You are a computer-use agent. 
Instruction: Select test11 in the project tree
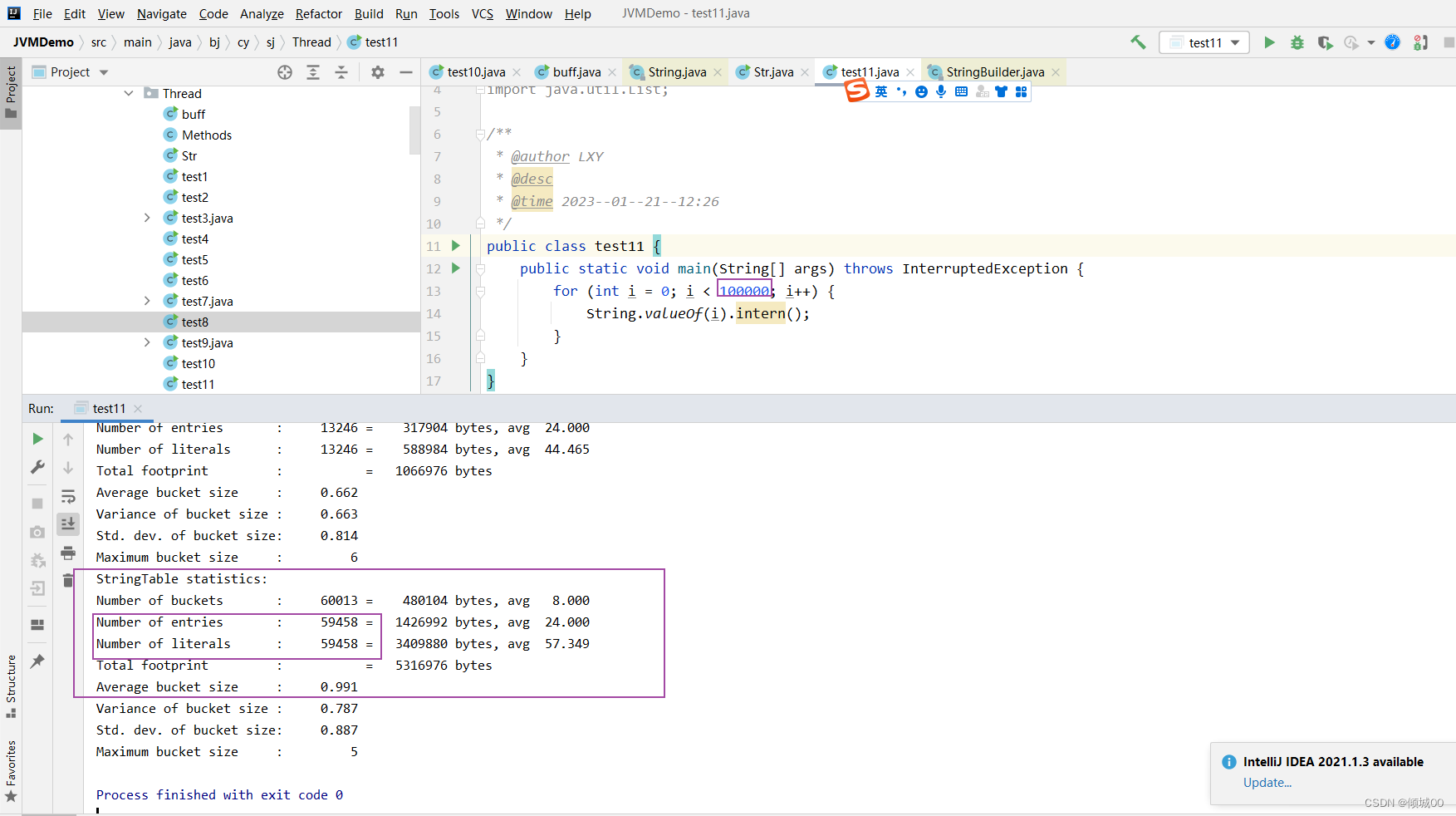pos(198,384)
